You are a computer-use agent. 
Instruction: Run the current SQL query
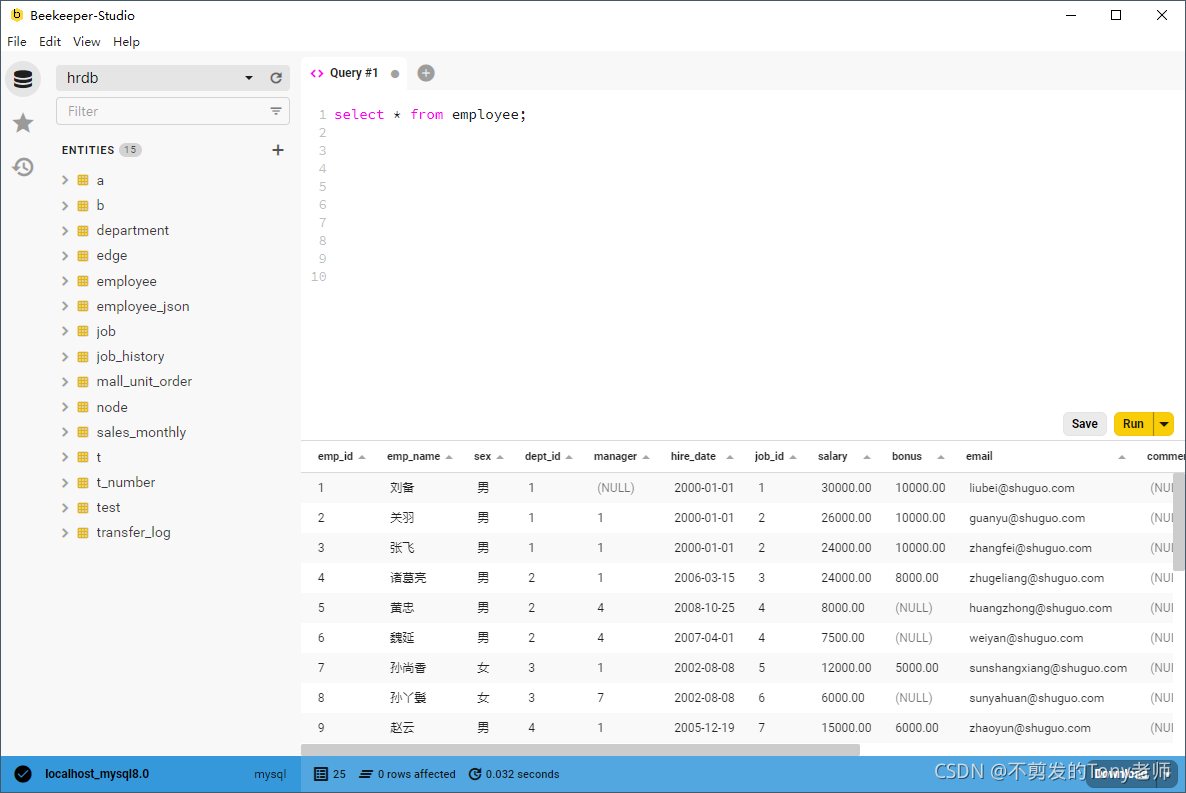1133,424
